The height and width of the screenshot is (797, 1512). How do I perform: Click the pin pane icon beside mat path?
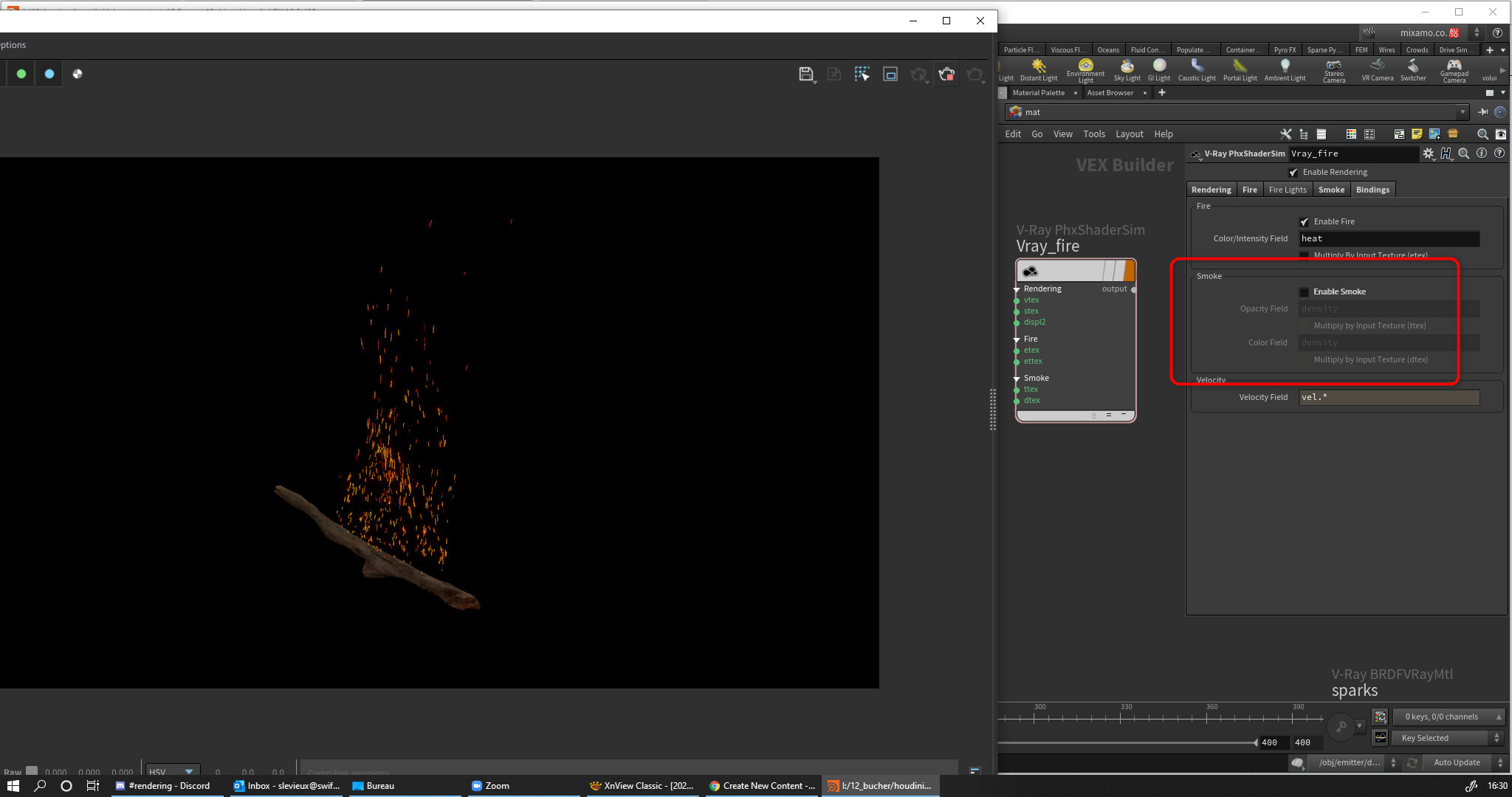(1482, 112)
